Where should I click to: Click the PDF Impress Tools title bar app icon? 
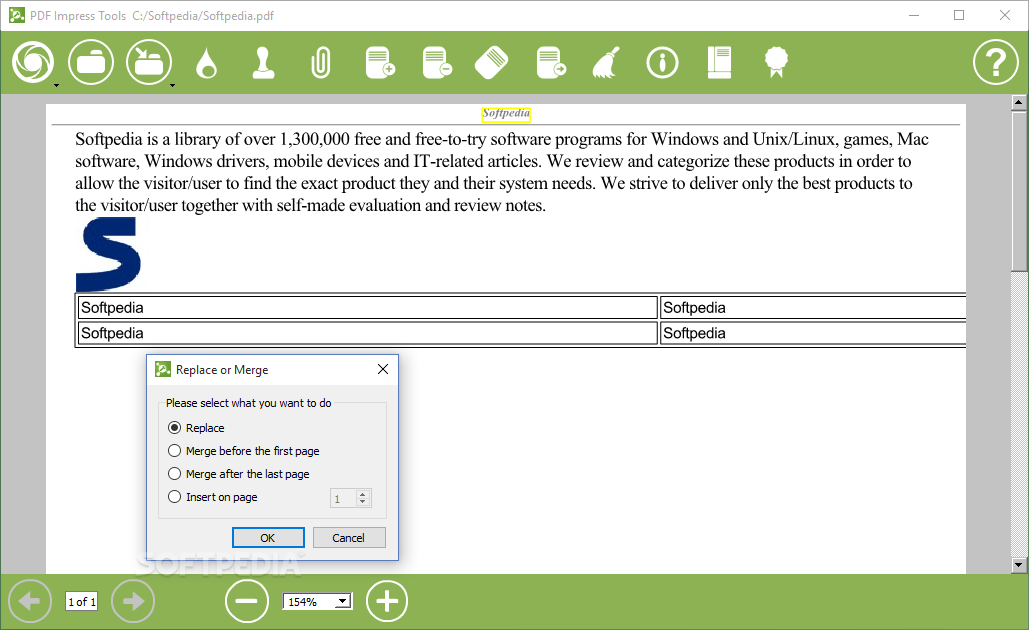16,15
